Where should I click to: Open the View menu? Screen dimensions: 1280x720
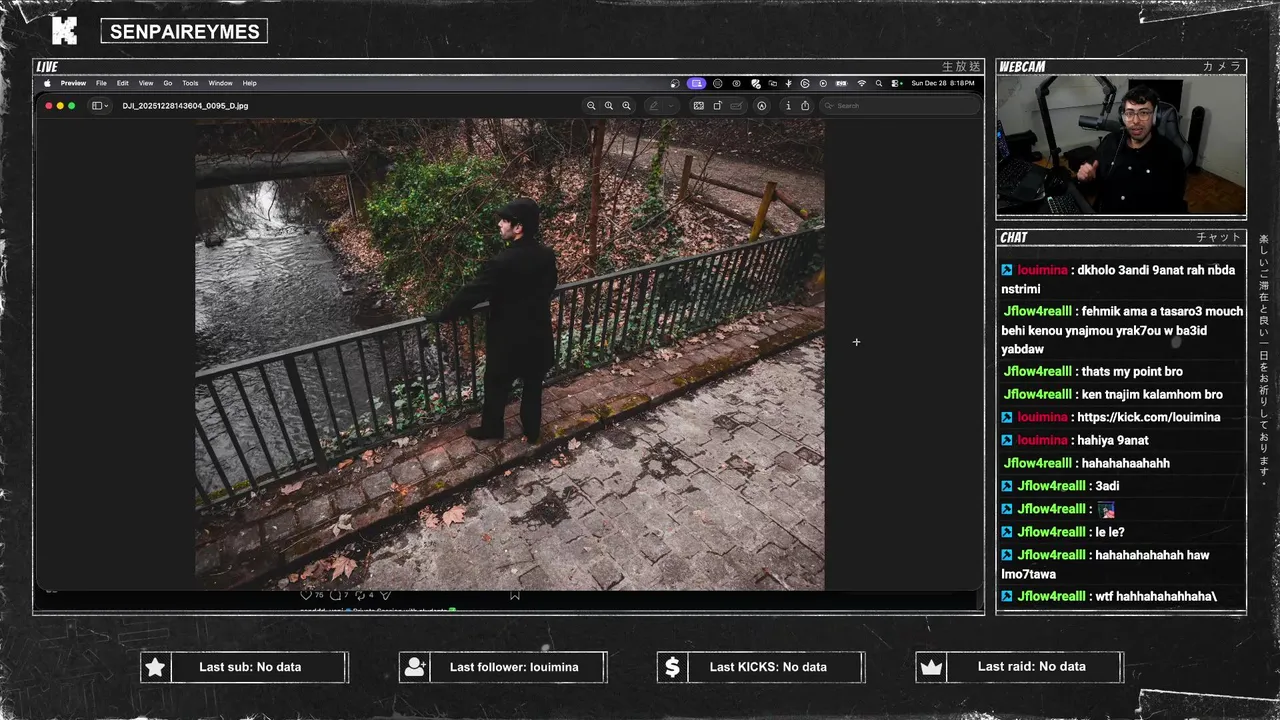click(x=146, y=83)
